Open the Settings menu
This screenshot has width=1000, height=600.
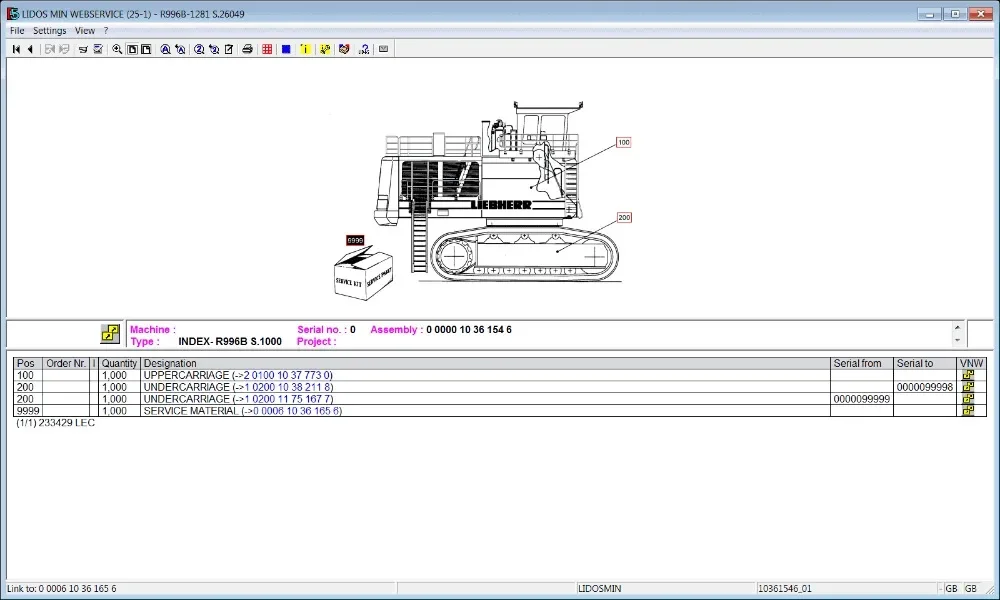[x=49, y=31]
